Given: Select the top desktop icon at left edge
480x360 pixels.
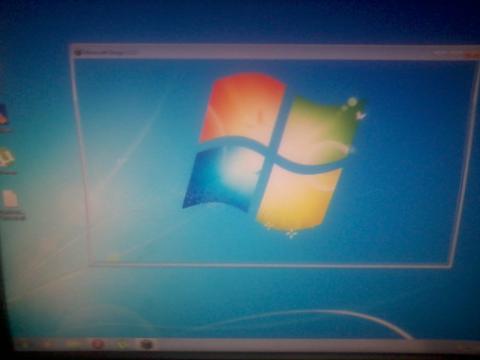Looking at the screenshot, I should pos(4,114).
